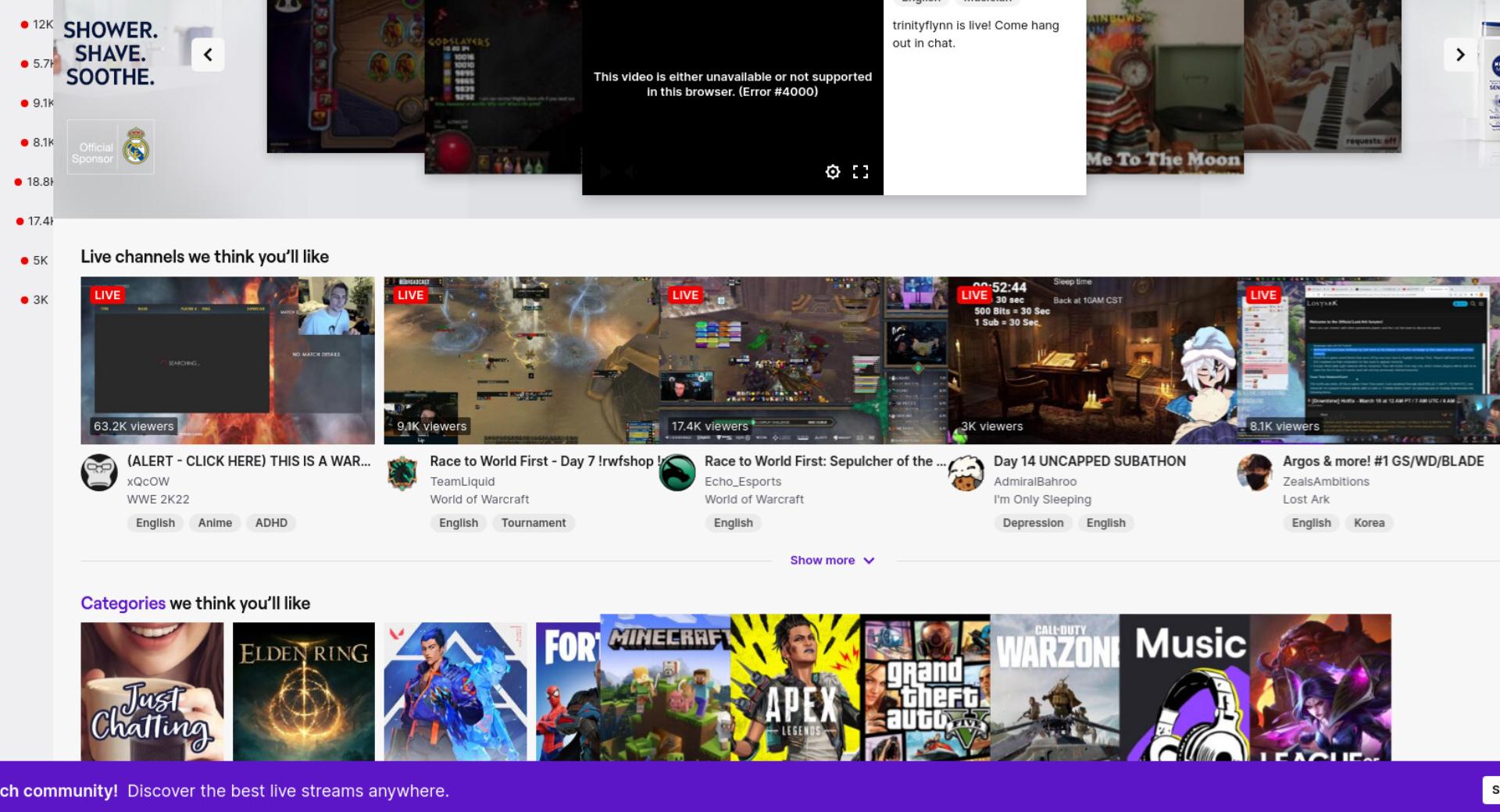Open Race to World First: Sepulcher title

point(825,461)
